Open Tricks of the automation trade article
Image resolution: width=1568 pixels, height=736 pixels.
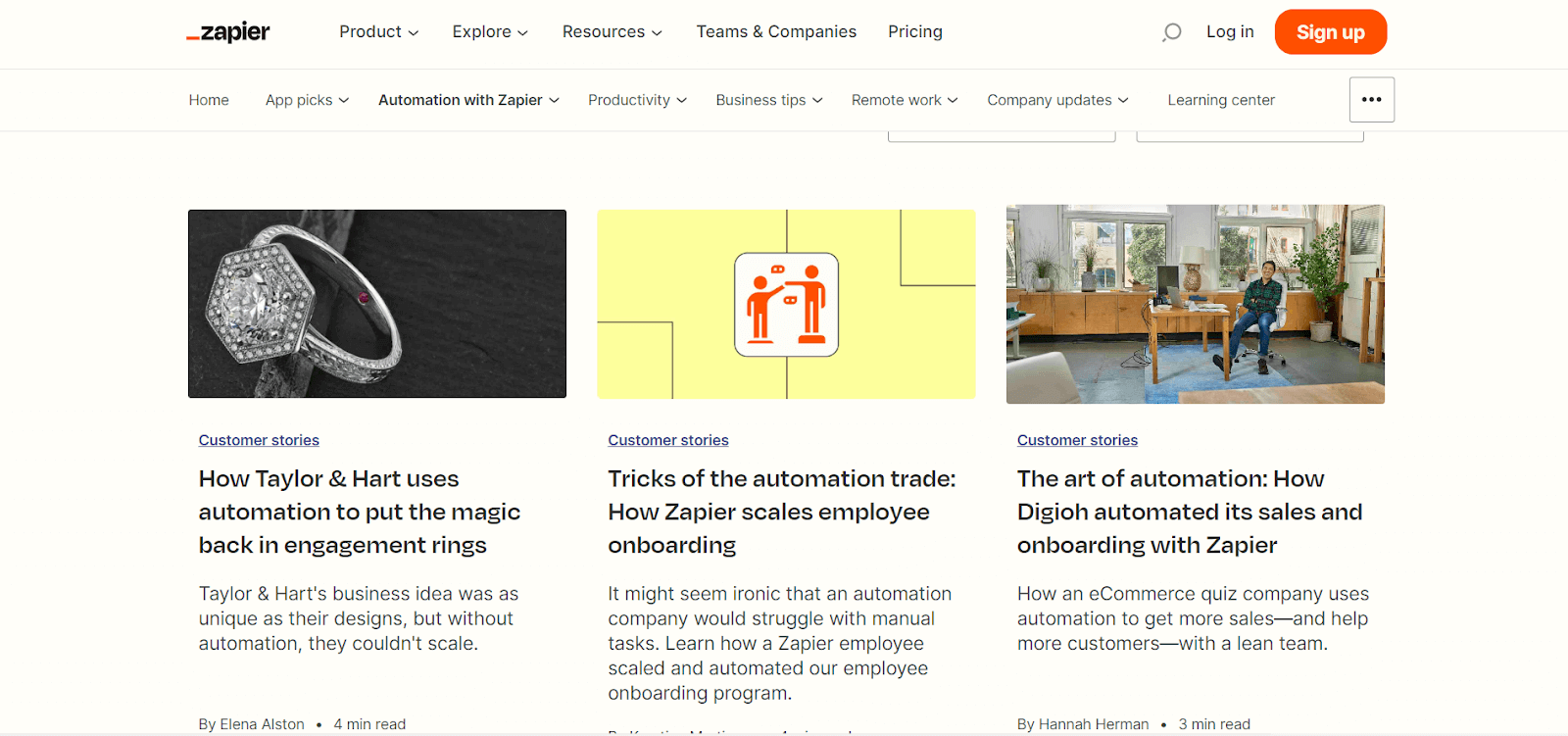tap(782, 512)
